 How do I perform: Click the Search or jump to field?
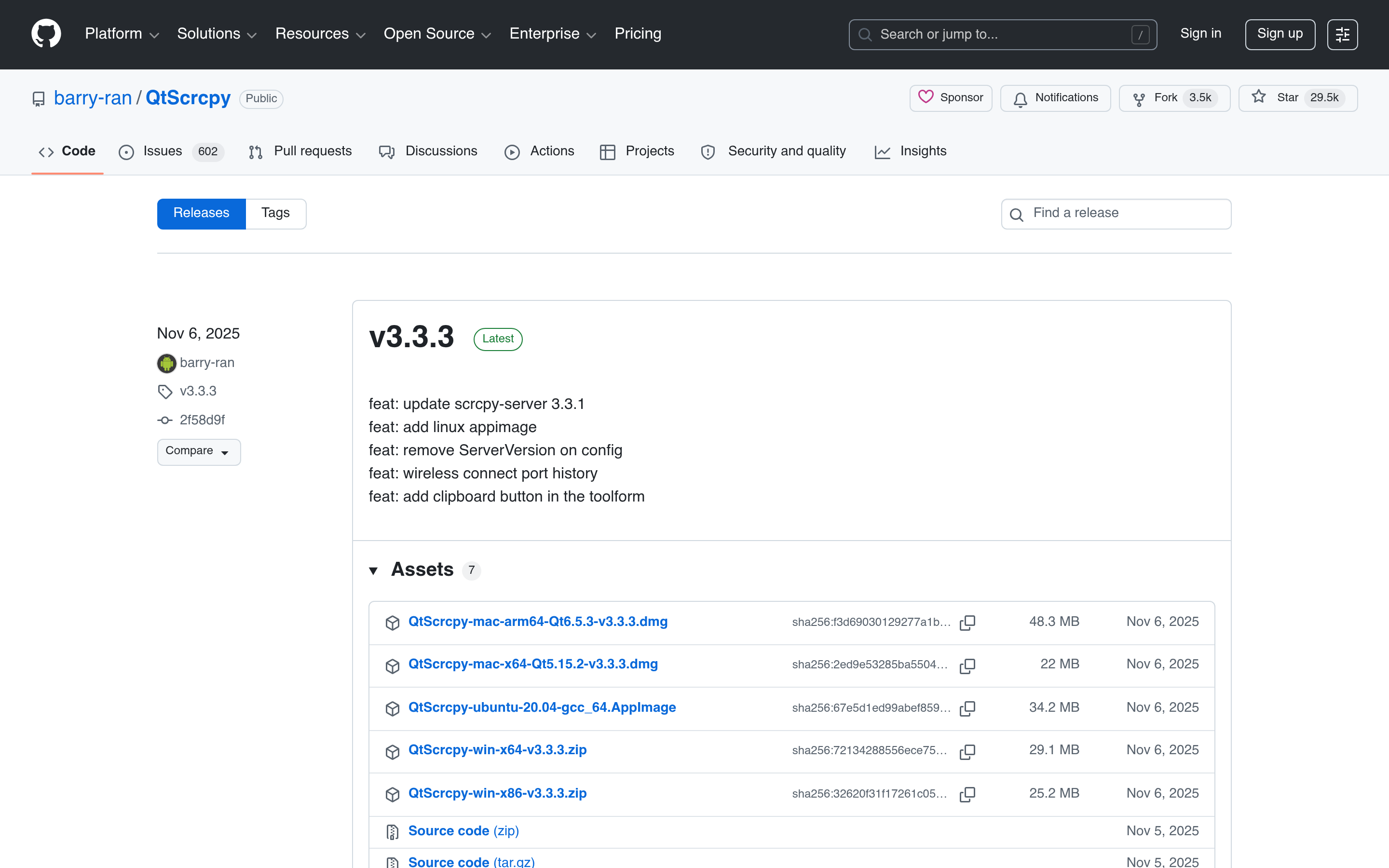1002,34
